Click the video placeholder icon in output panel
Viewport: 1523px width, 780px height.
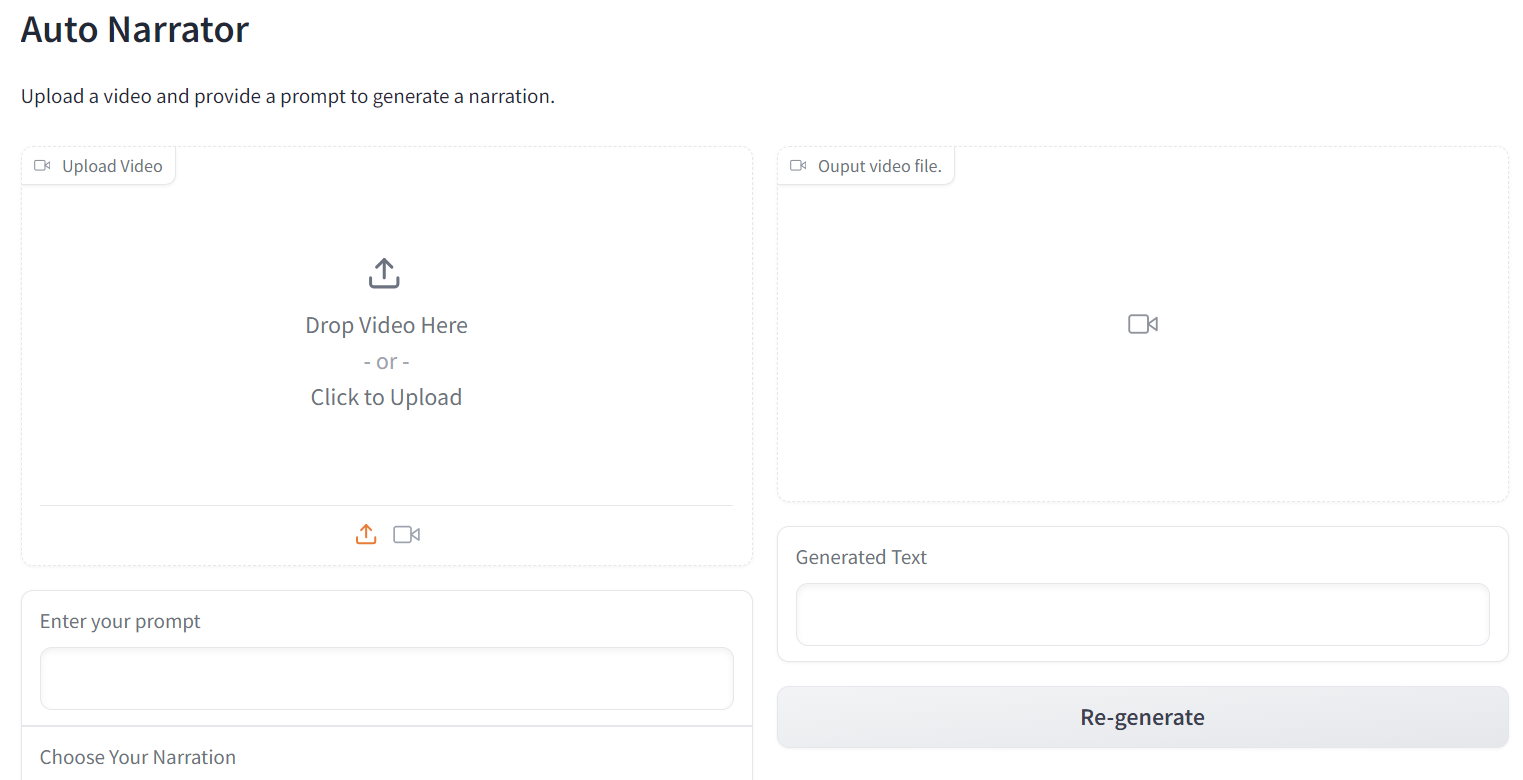pos(1142,324)
